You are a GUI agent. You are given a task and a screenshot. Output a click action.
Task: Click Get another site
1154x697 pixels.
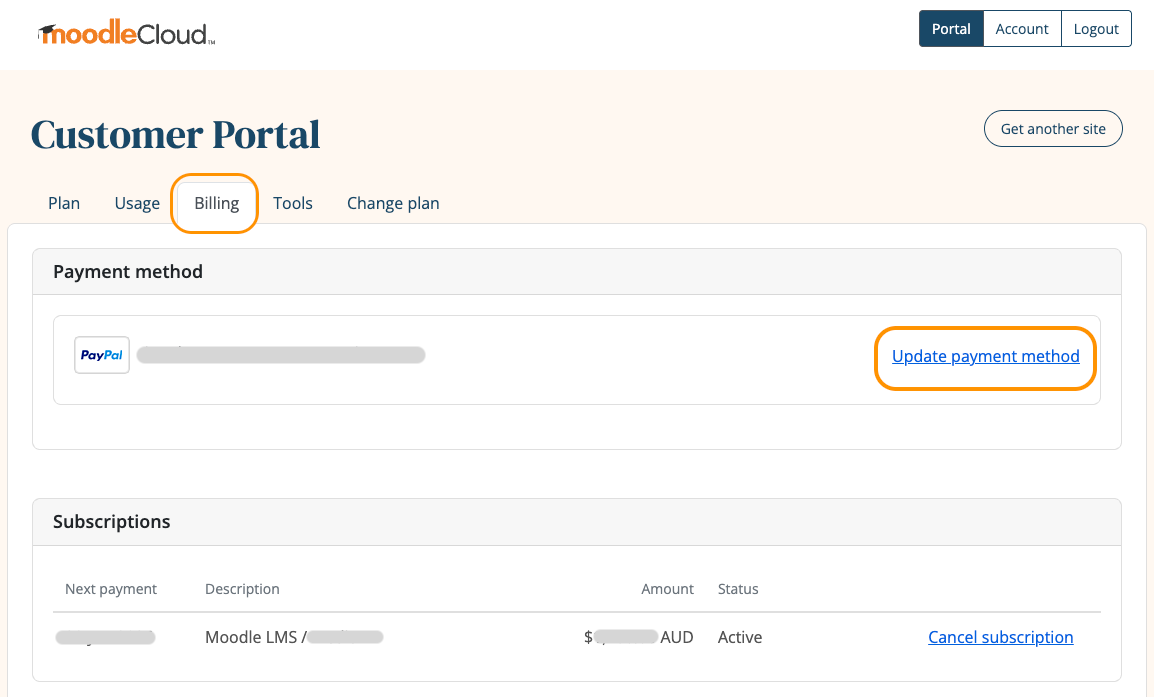[x=1053, y=128]
